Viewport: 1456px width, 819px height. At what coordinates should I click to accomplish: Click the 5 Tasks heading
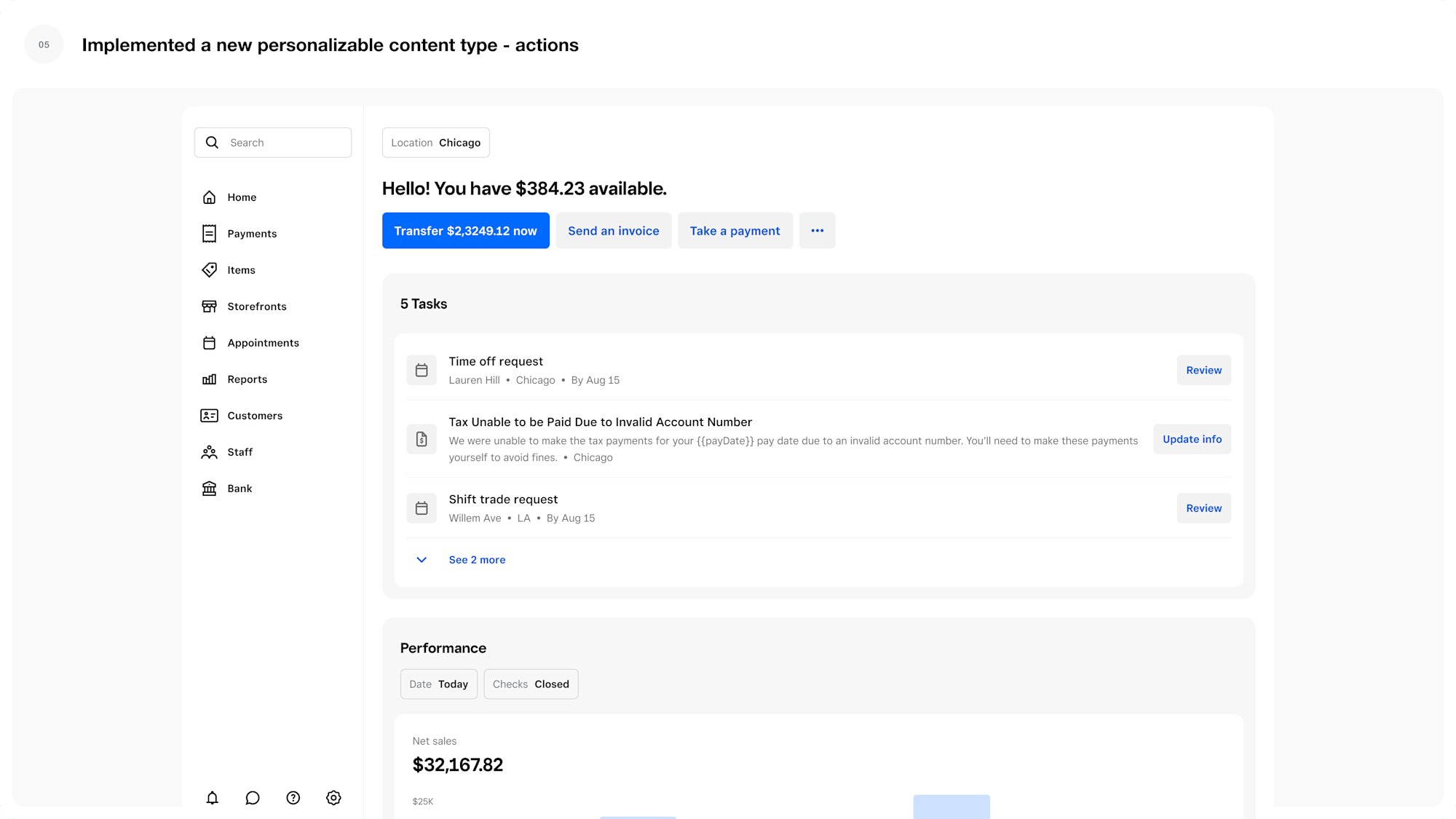point(424,304)
